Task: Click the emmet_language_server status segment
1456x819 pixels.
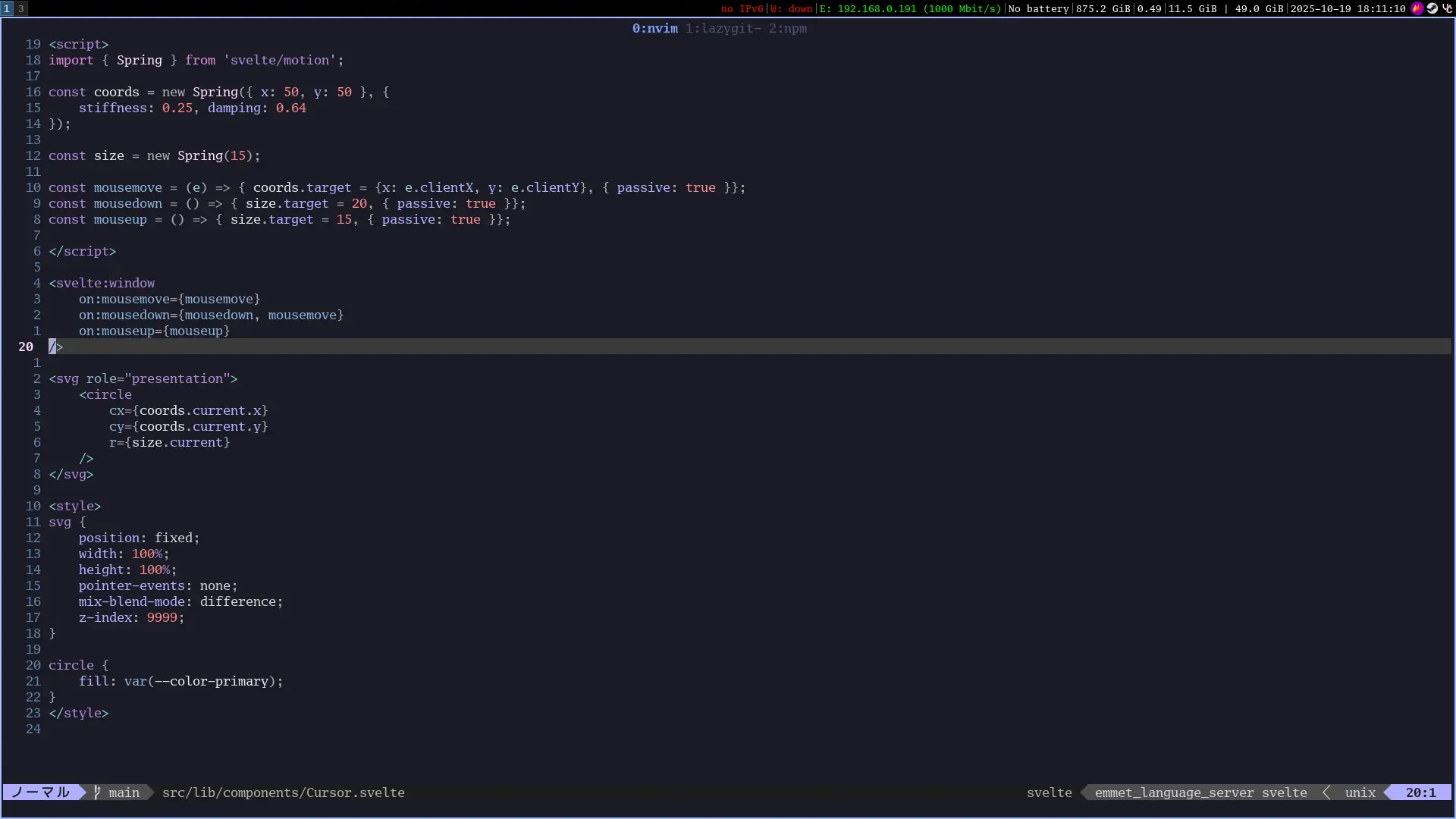Action: tap(1174, 792)
